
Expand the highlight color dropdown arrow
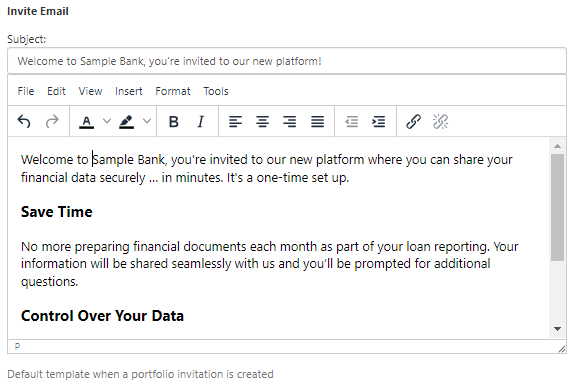click(x=147, y=121)
